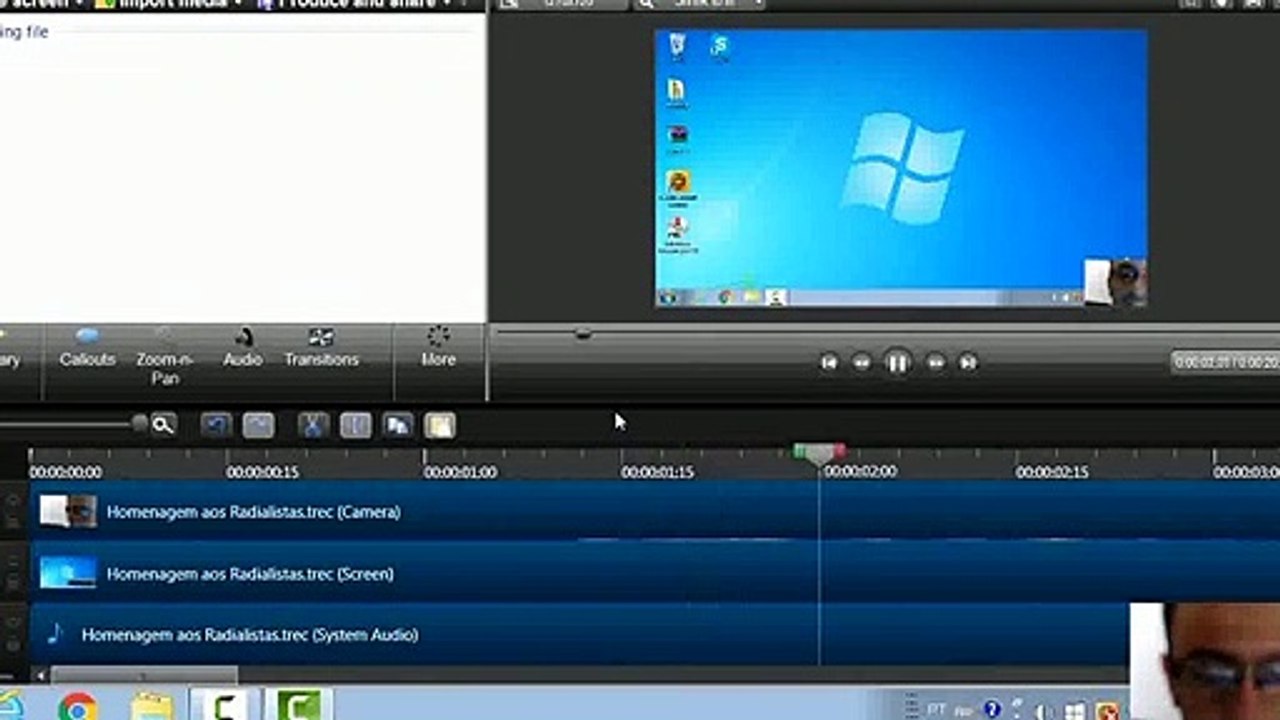Click the red selection-end marker on playhead

point(838,452)
